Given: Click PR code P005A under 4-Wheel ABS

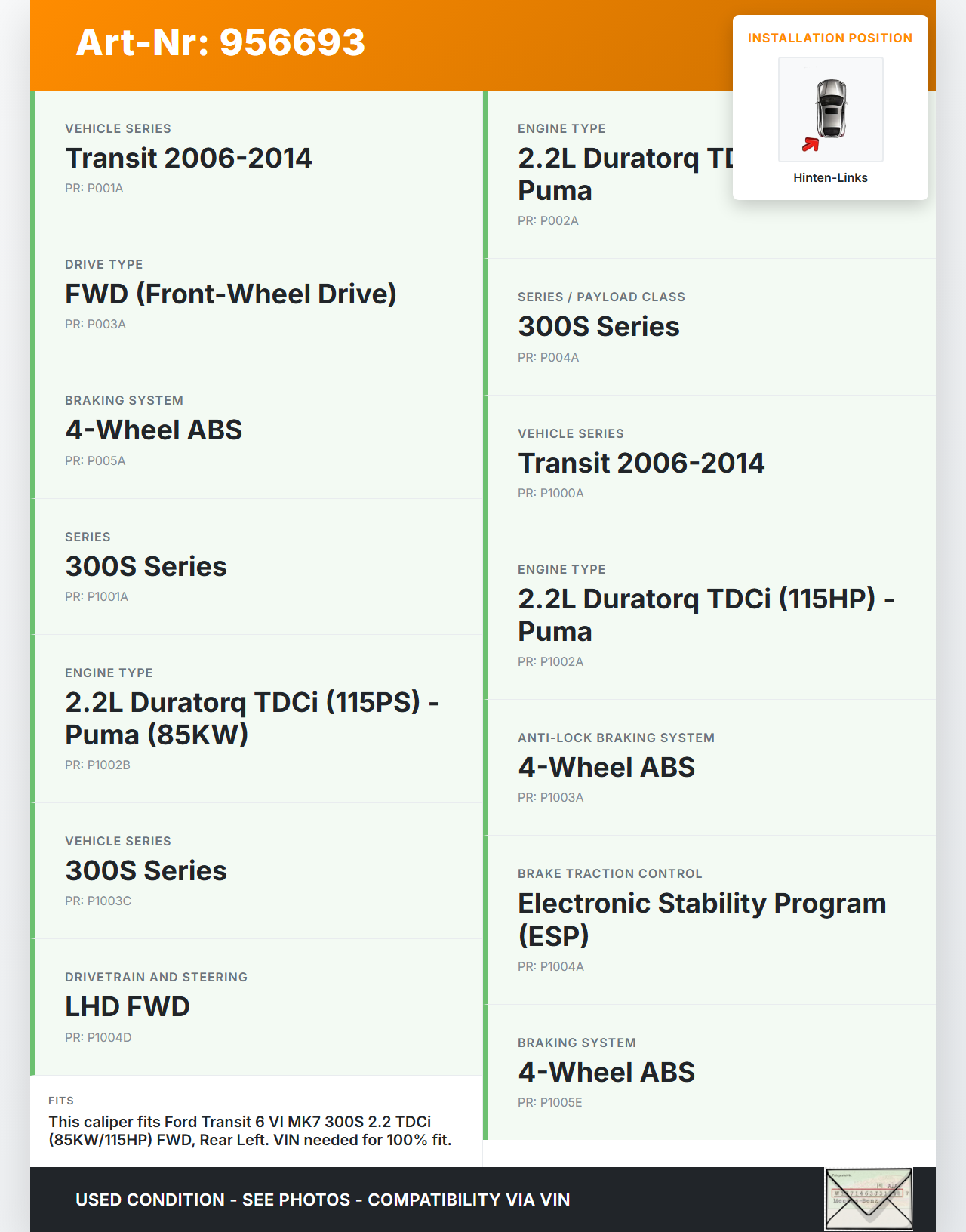Looking at the screenshot, I should click(x=95, y=461).
